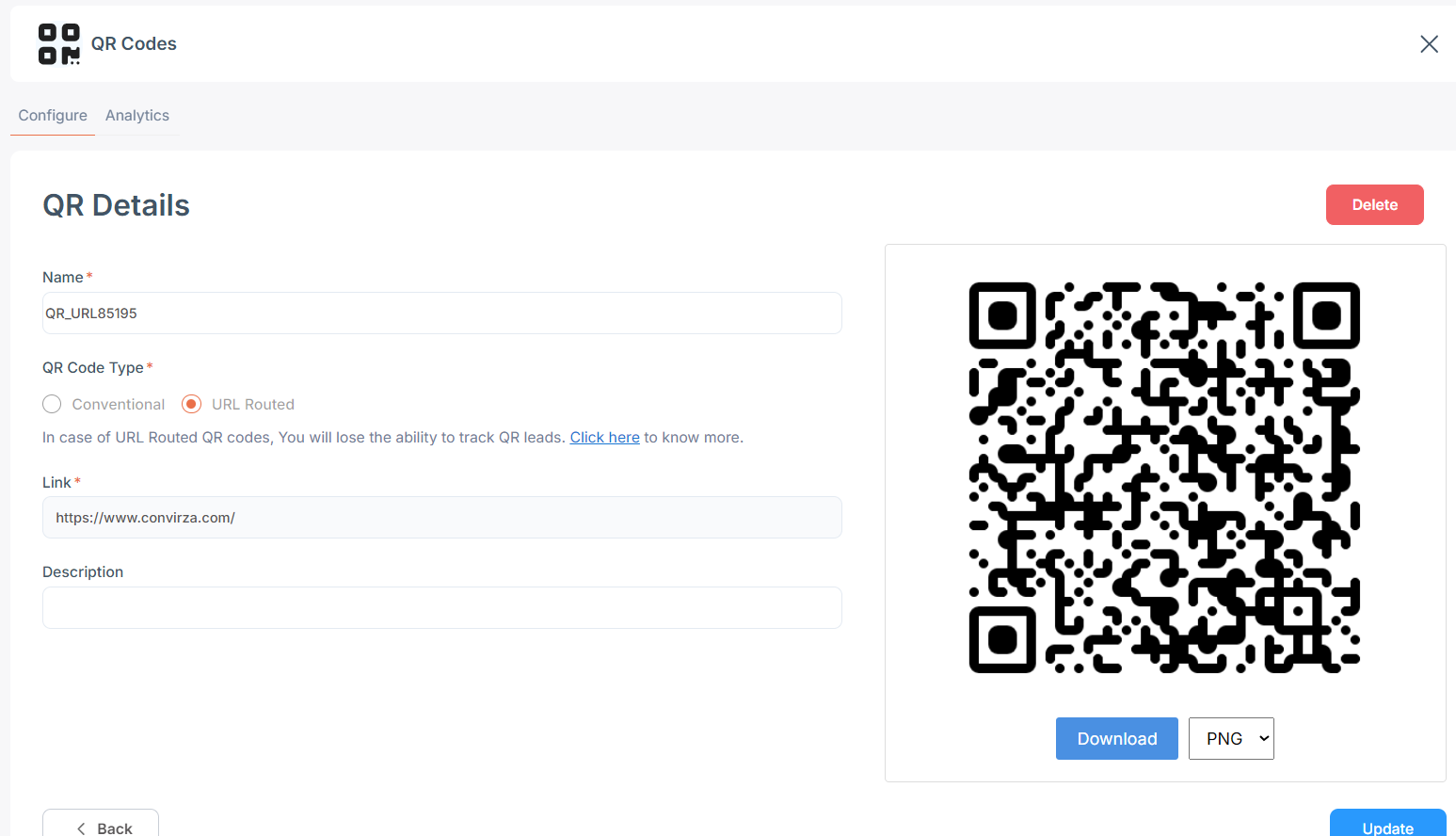Select the URL Routed radio option
The image size is (1456, 836).
(x=192, y=404)
